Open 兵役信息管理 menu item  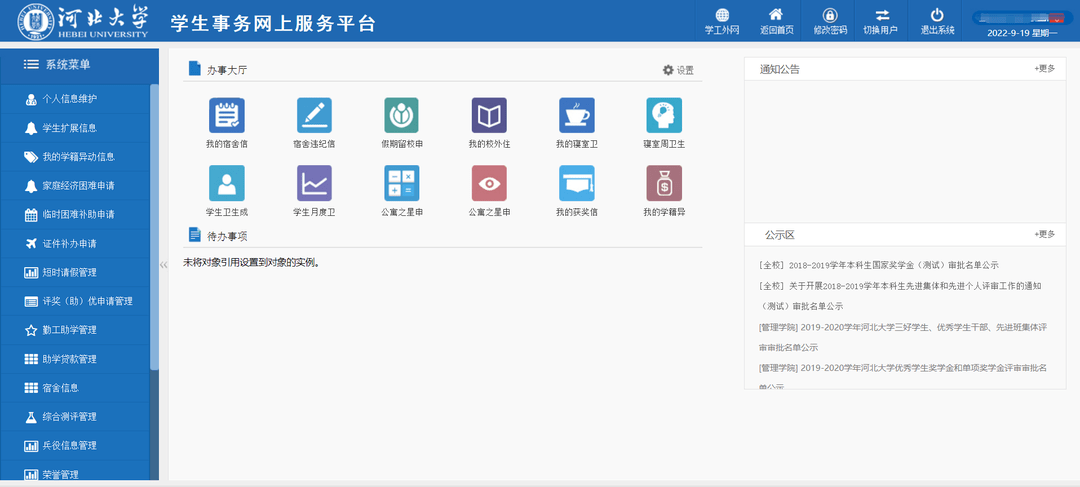coord(75,446)
